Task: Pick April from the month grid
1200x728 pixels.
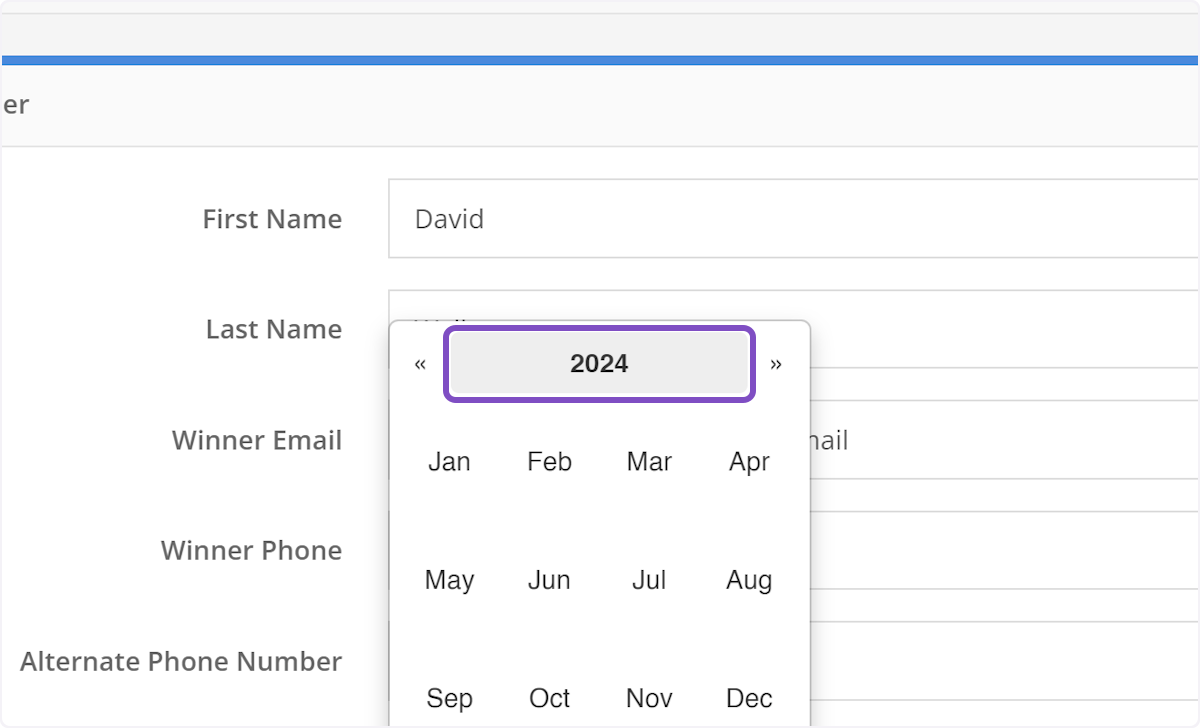Action: (748, 461)
